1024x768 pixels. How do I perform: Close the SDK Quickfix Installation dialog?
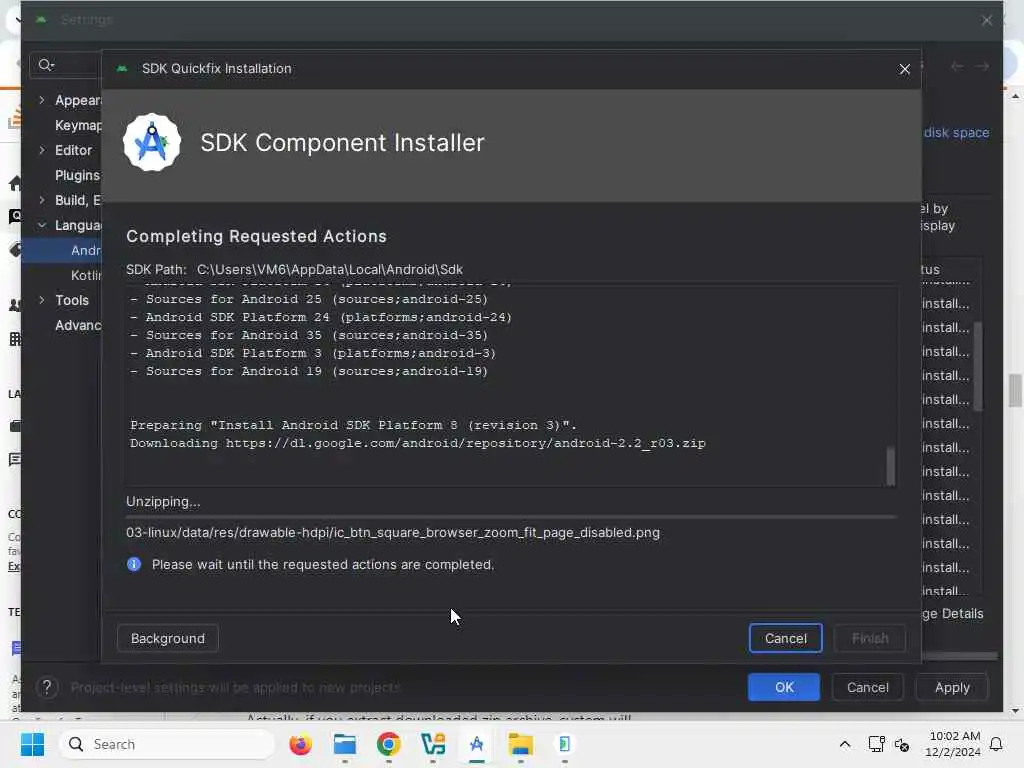point(904,69)
